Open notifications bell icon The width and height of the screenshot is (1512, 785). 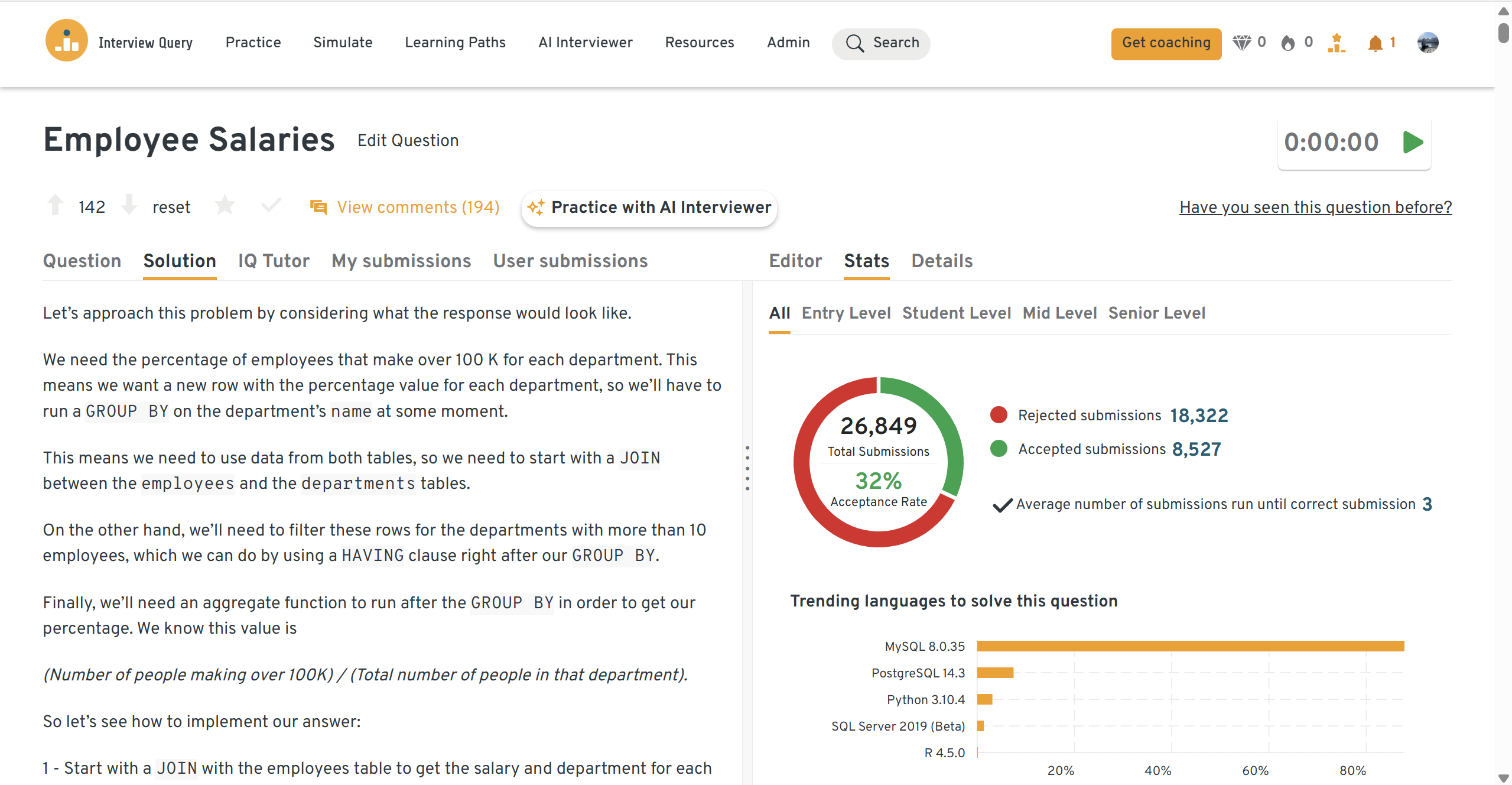(1376, 43)
